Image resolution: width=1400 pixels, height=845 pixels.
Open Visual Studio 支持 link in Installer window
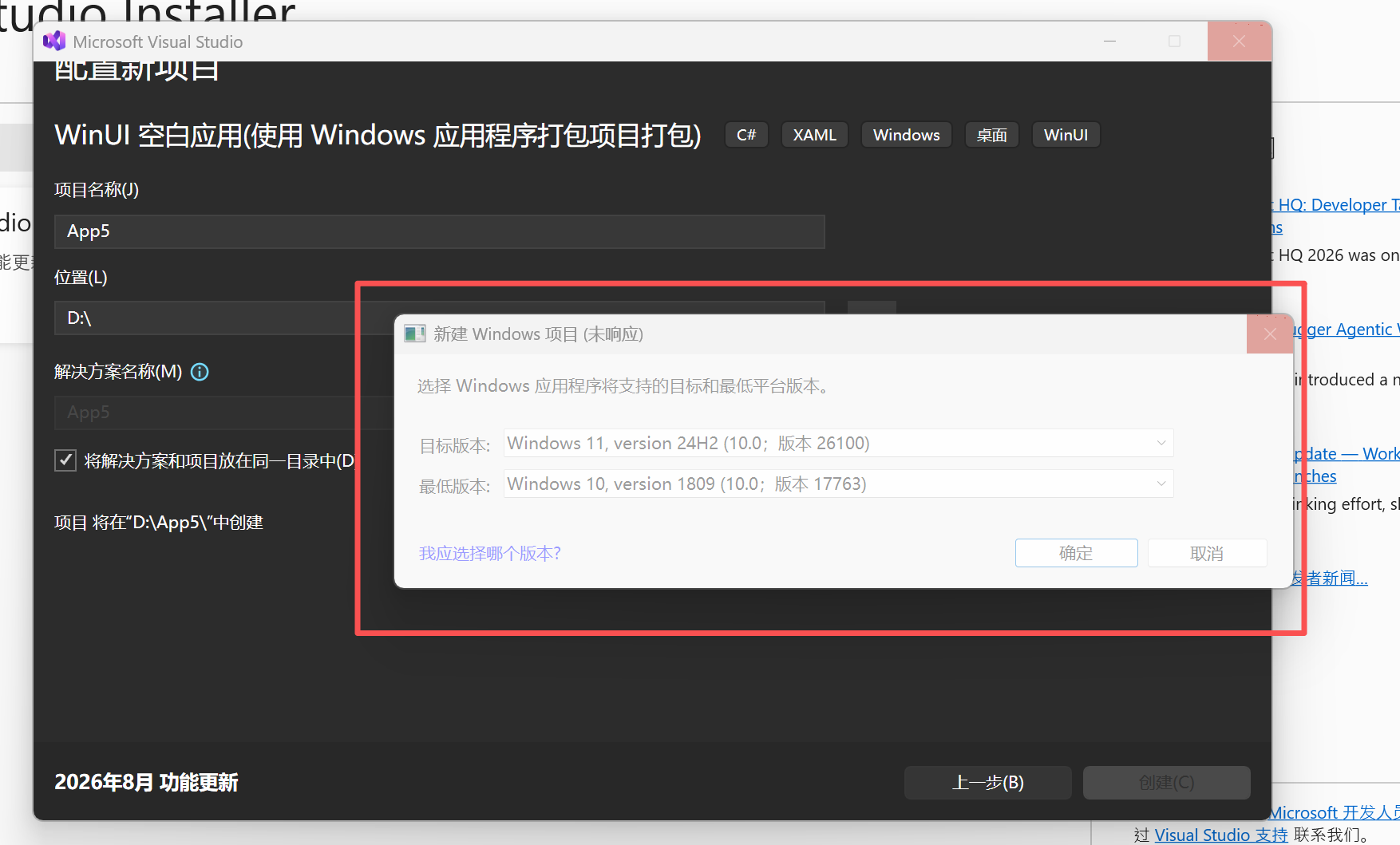(1221, 835)
